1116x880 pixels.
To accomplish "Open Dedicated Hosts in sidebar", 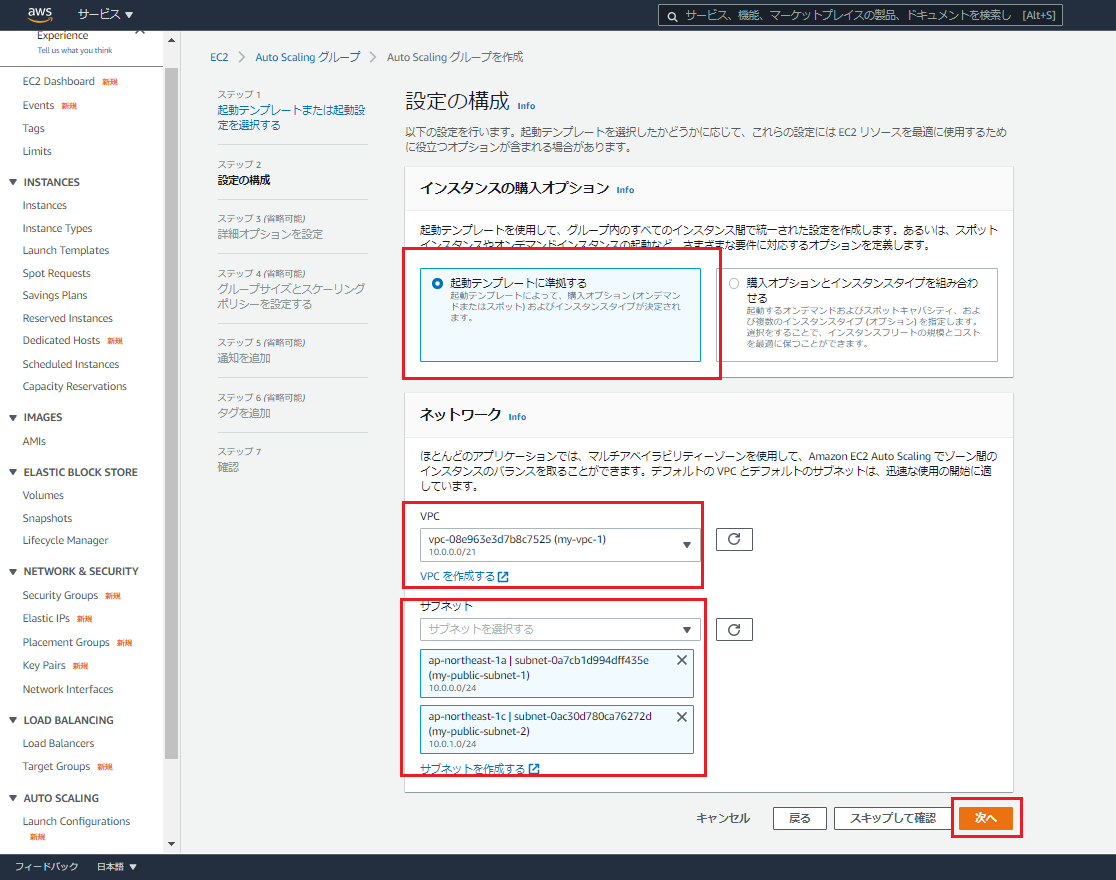I will point(61,340).
